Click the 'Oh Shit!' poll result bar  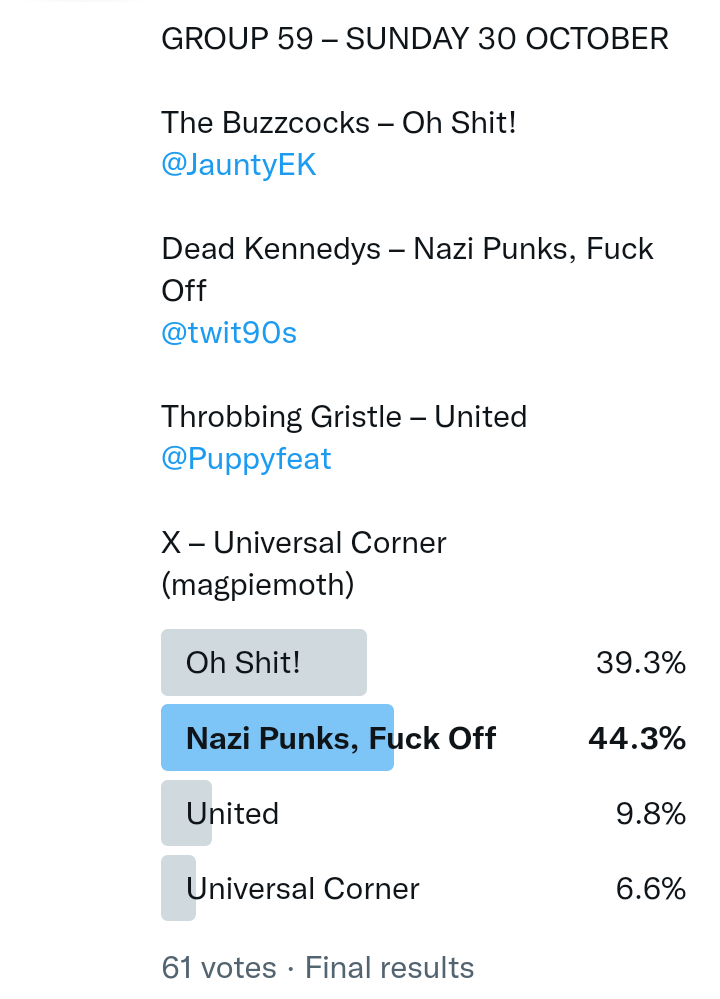[x=263, y=662]
